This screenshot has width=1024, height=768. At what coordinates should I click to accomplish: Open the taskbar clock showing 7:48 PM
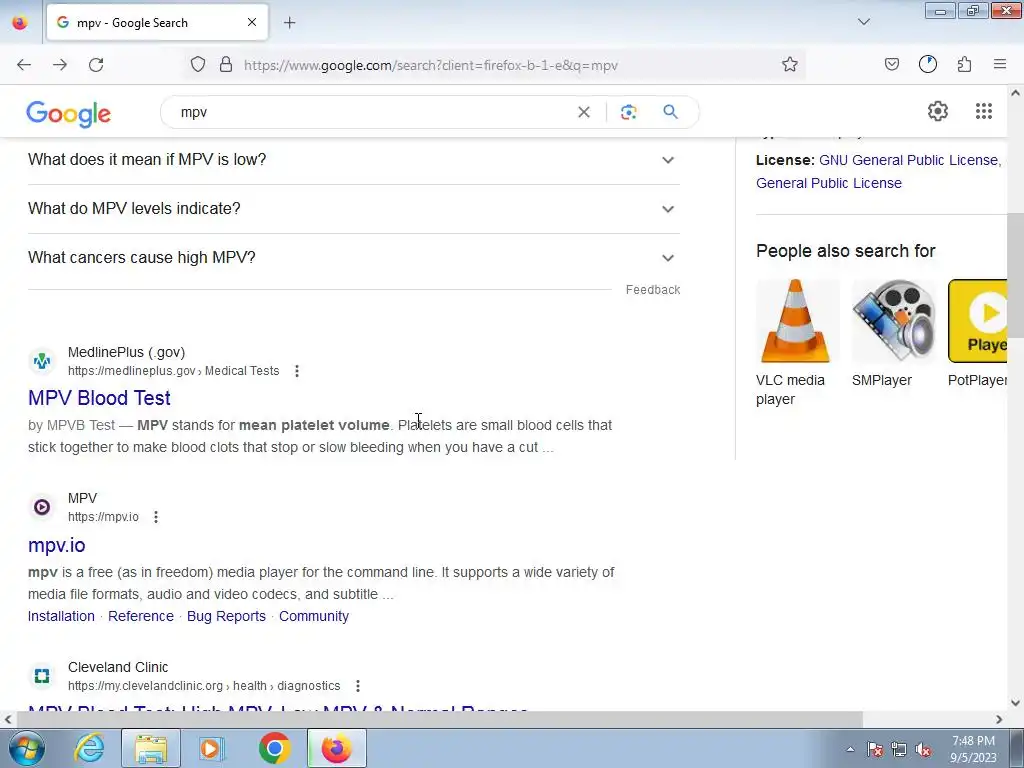(973, 749)
